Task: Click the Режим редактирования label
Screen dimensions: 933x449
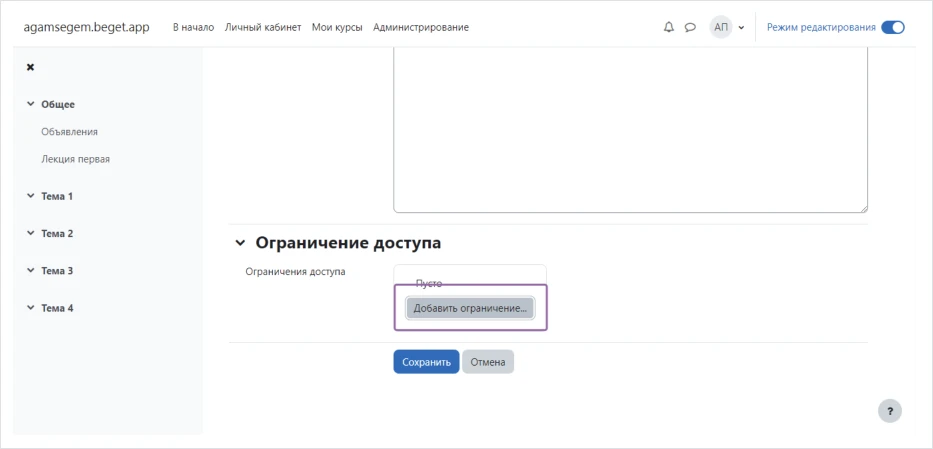Action: (x=821, y=27)
